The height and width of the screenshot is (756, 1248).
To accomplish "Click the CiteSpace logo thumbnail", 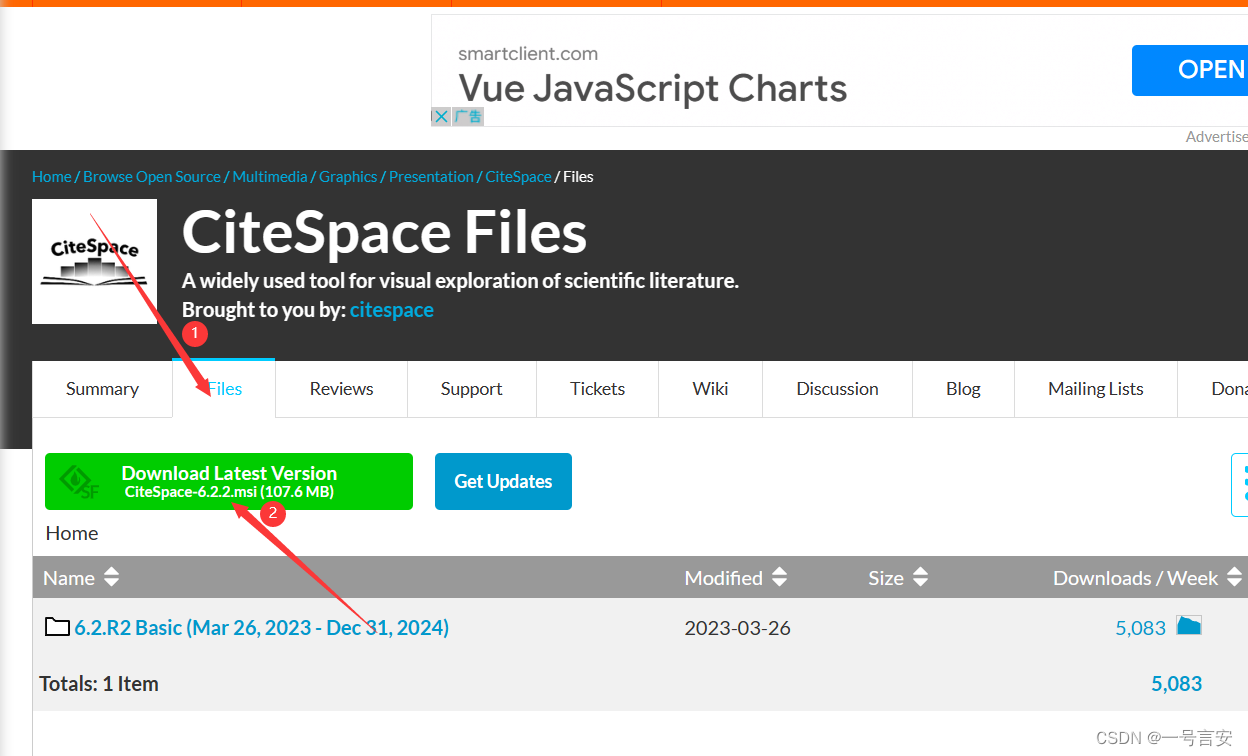I will tap(94, 261).
